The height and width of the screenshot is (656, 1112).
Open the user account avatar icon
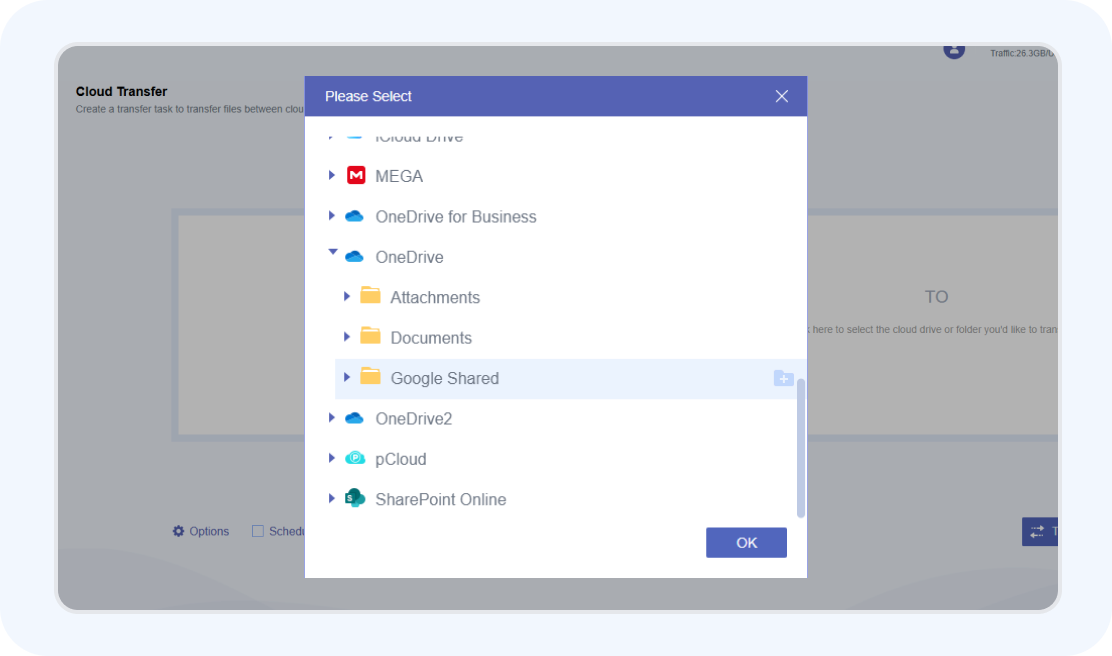[x=954, y=51]
